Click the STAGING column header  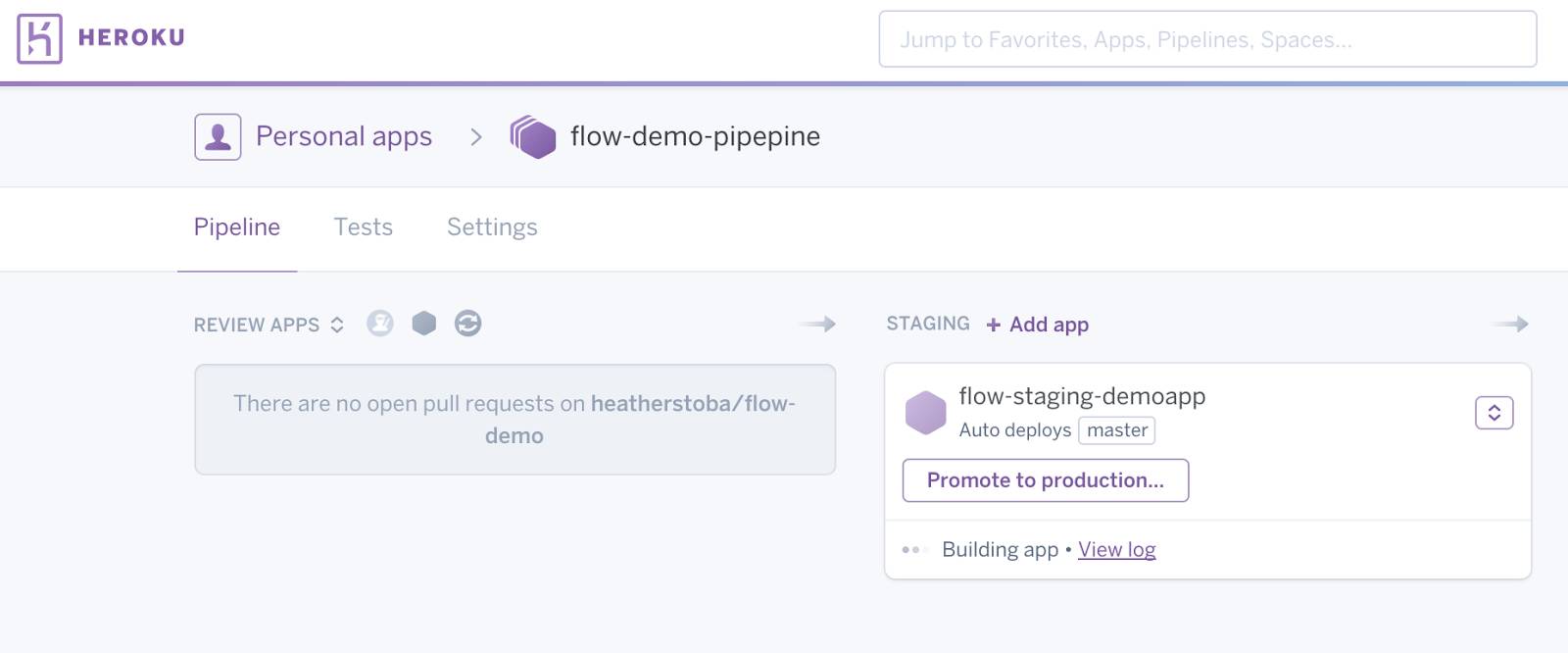928,324
